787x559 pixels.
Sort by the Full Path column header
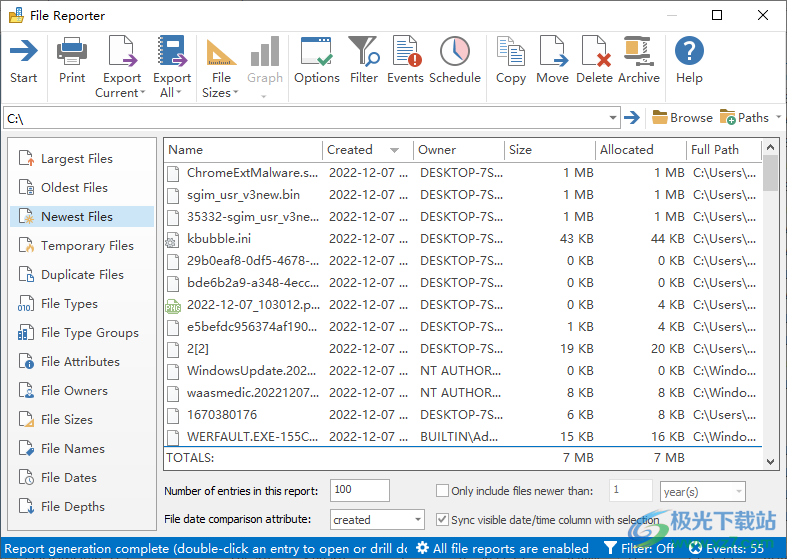tap(724, 150)
